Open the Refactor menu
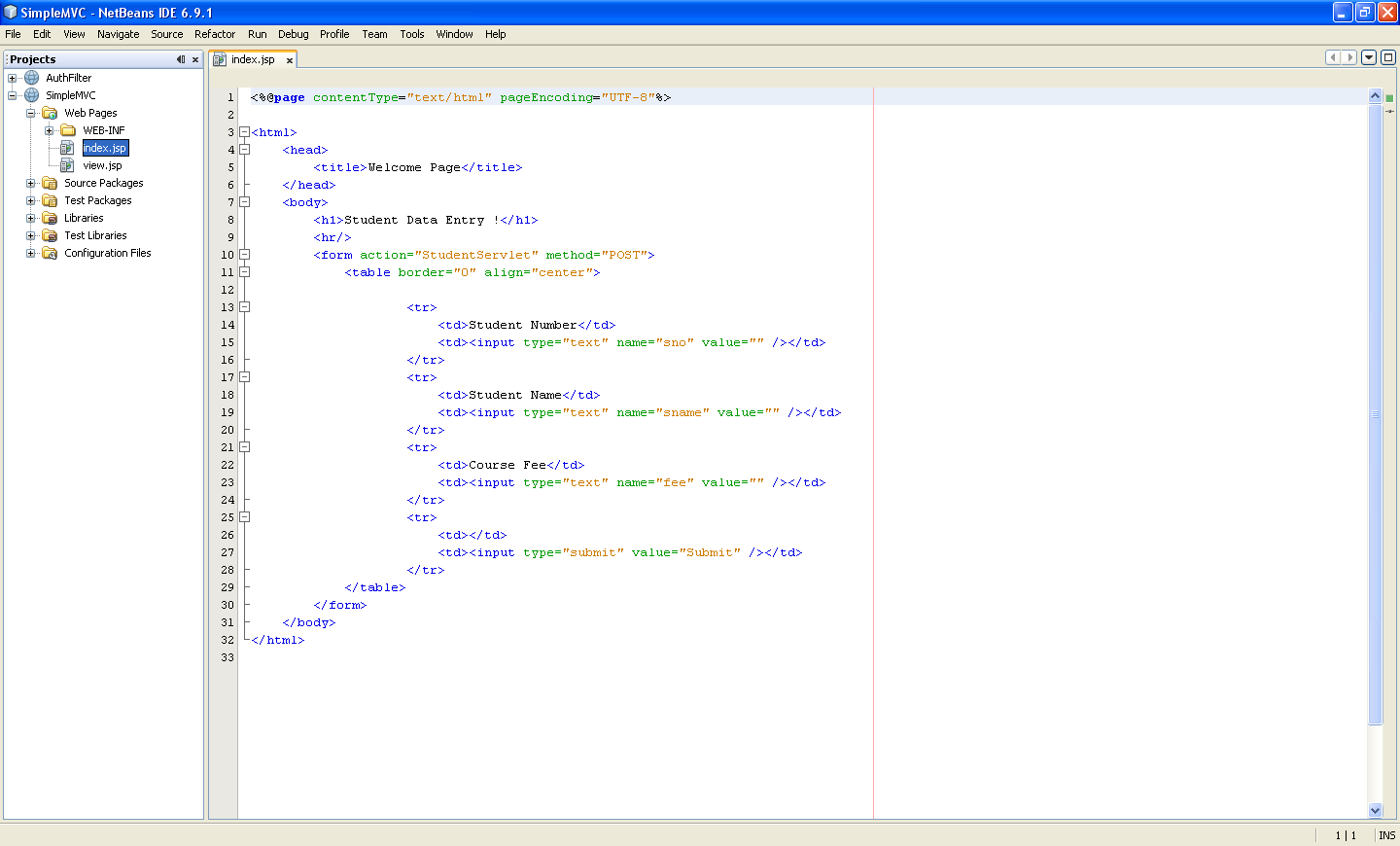1400x846 pixels. tap(215, 34)
